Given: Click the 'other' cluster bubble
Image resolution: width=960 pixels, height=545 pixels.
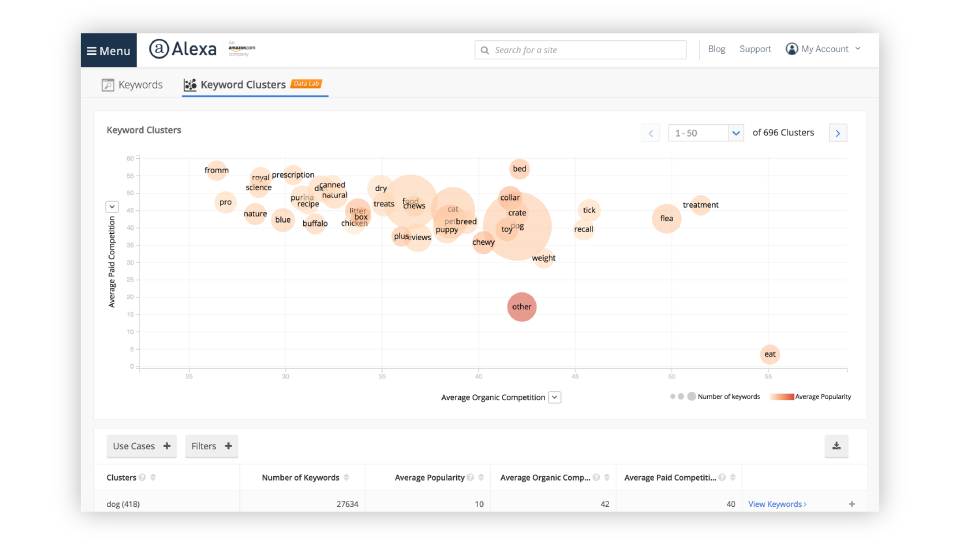Looking at the screenshot, I should pyautogui.click(x=522, y=307).
